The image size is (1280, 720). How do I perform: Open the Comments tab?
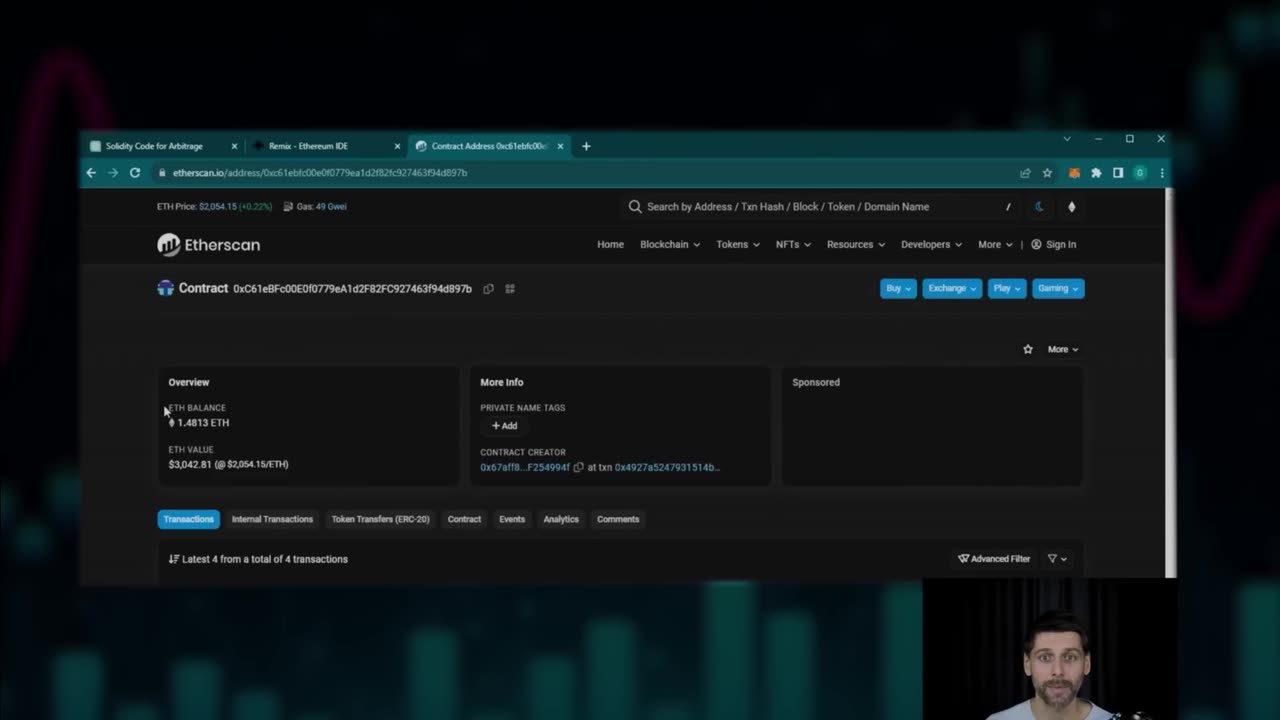(618, 519)
